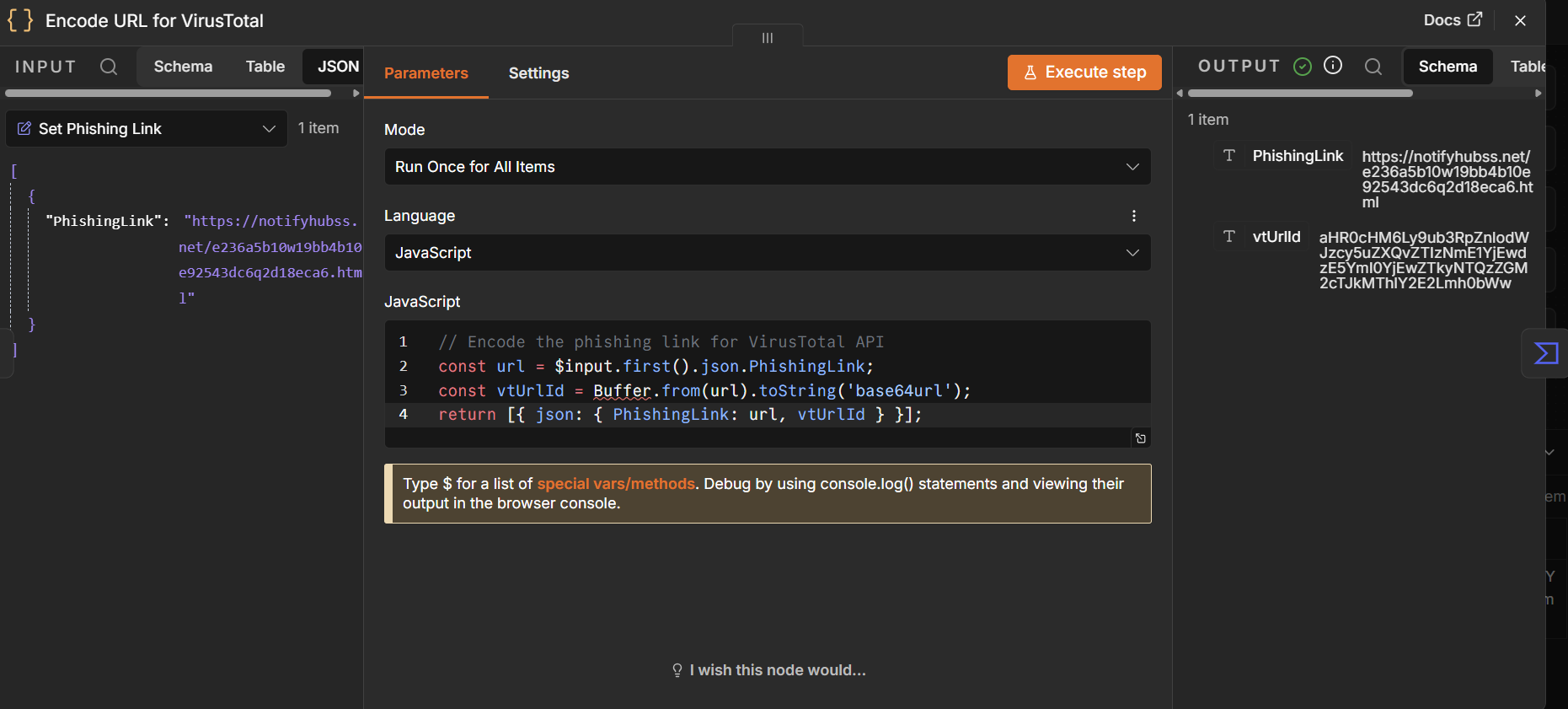Click the lightbulb feedback icon
This screenshot has width=1568, height=709.
pos(677,670)
